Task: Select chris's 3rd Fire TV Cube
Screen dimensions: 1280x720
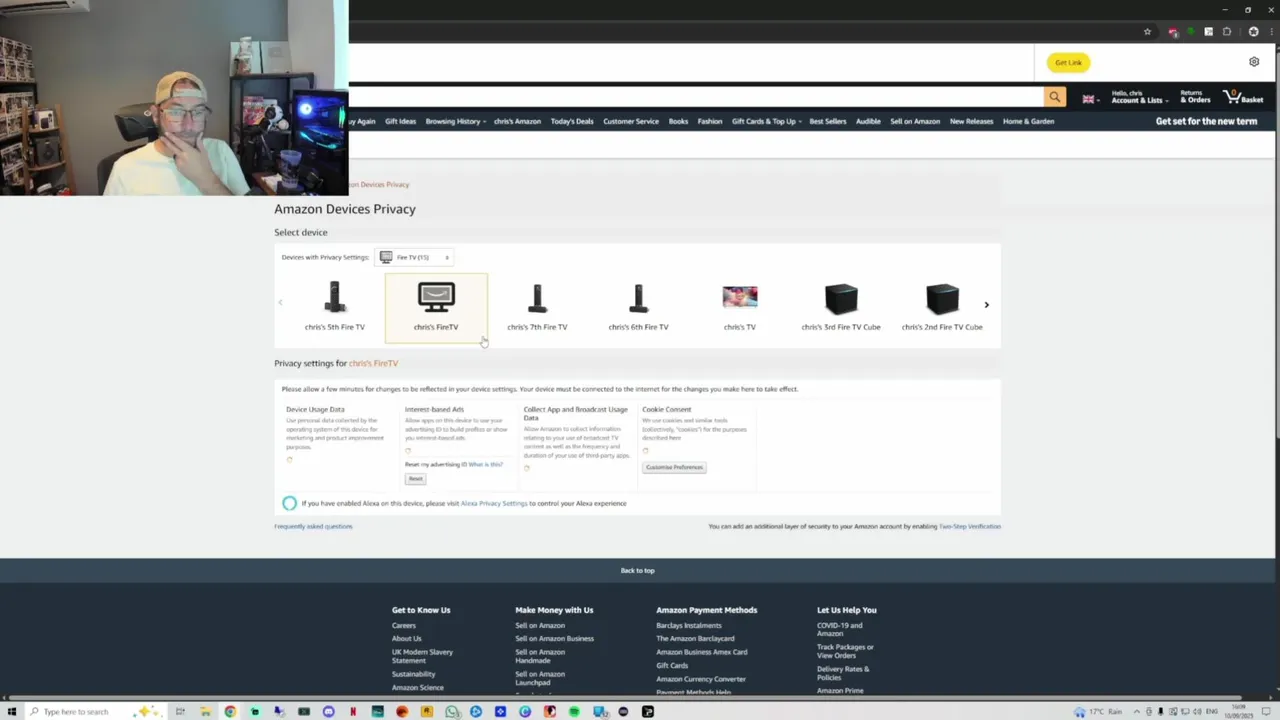Action: [x=841, y=306]
